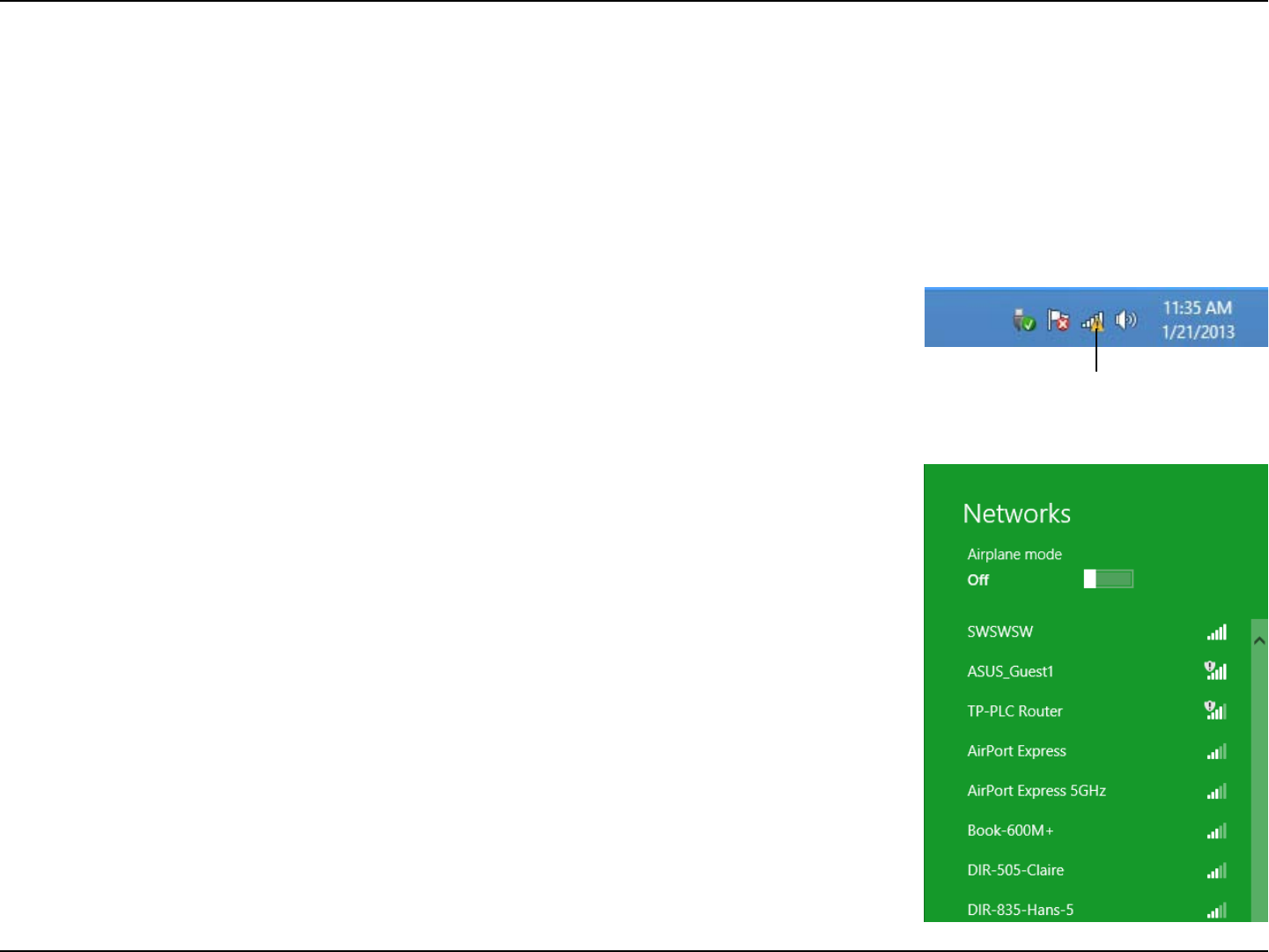Viewport: 1269px width, 952px height.
Task: Click the wireless network tray icon
Action: coord(1093,321)
